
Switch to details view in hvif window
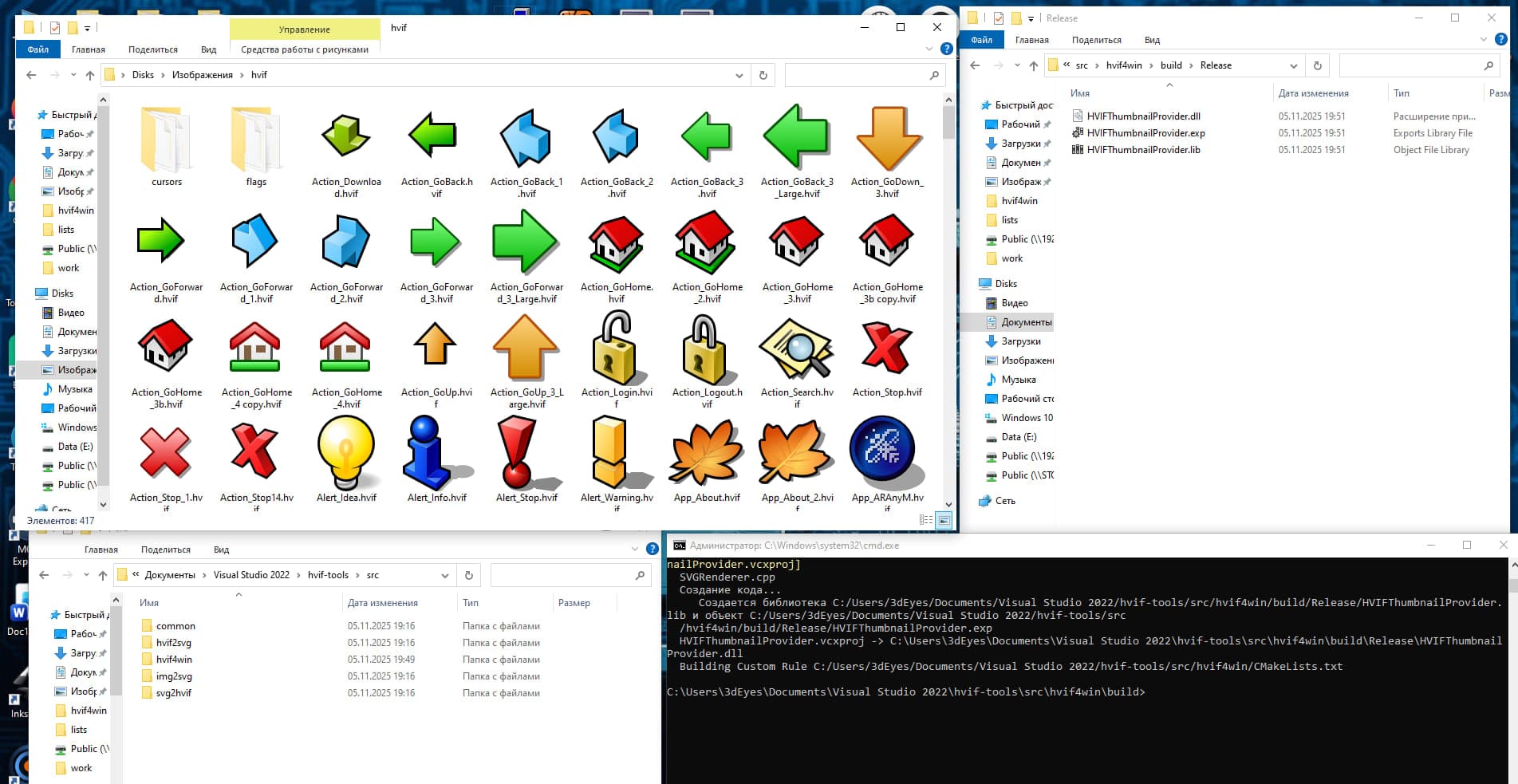point(925,520)
